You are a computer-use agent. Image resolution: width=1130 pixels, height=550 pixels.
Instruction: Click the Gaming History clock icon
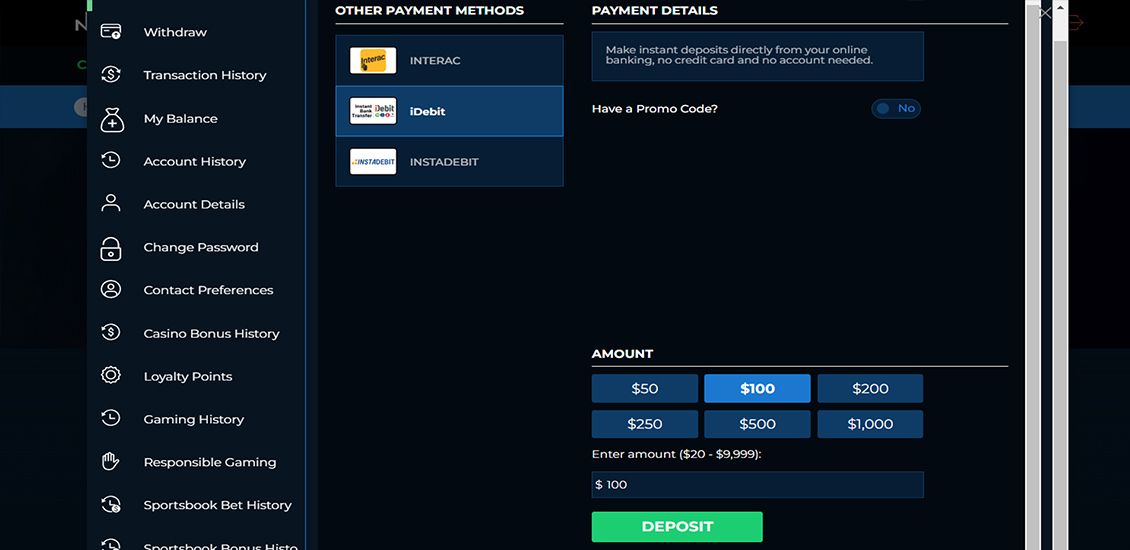pos(110,418)
